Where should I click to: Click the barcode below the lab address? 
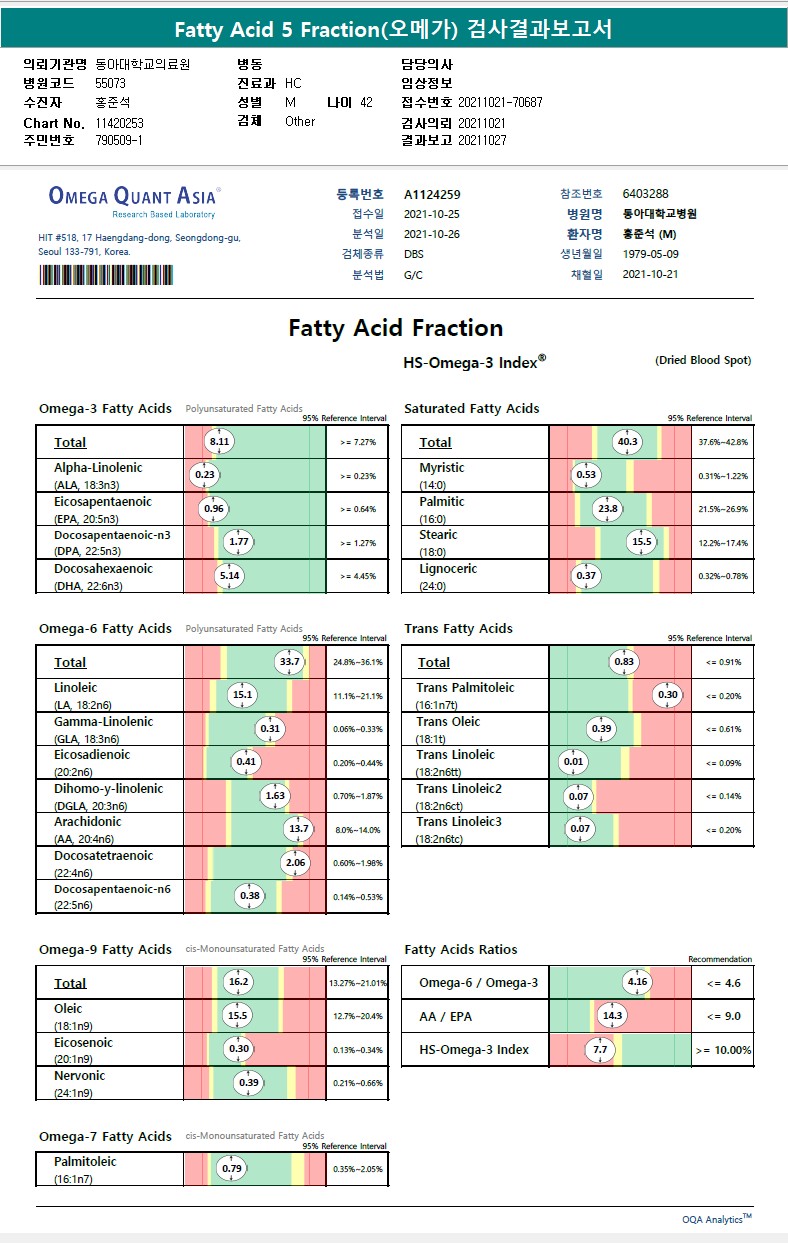tap(106, 276)
